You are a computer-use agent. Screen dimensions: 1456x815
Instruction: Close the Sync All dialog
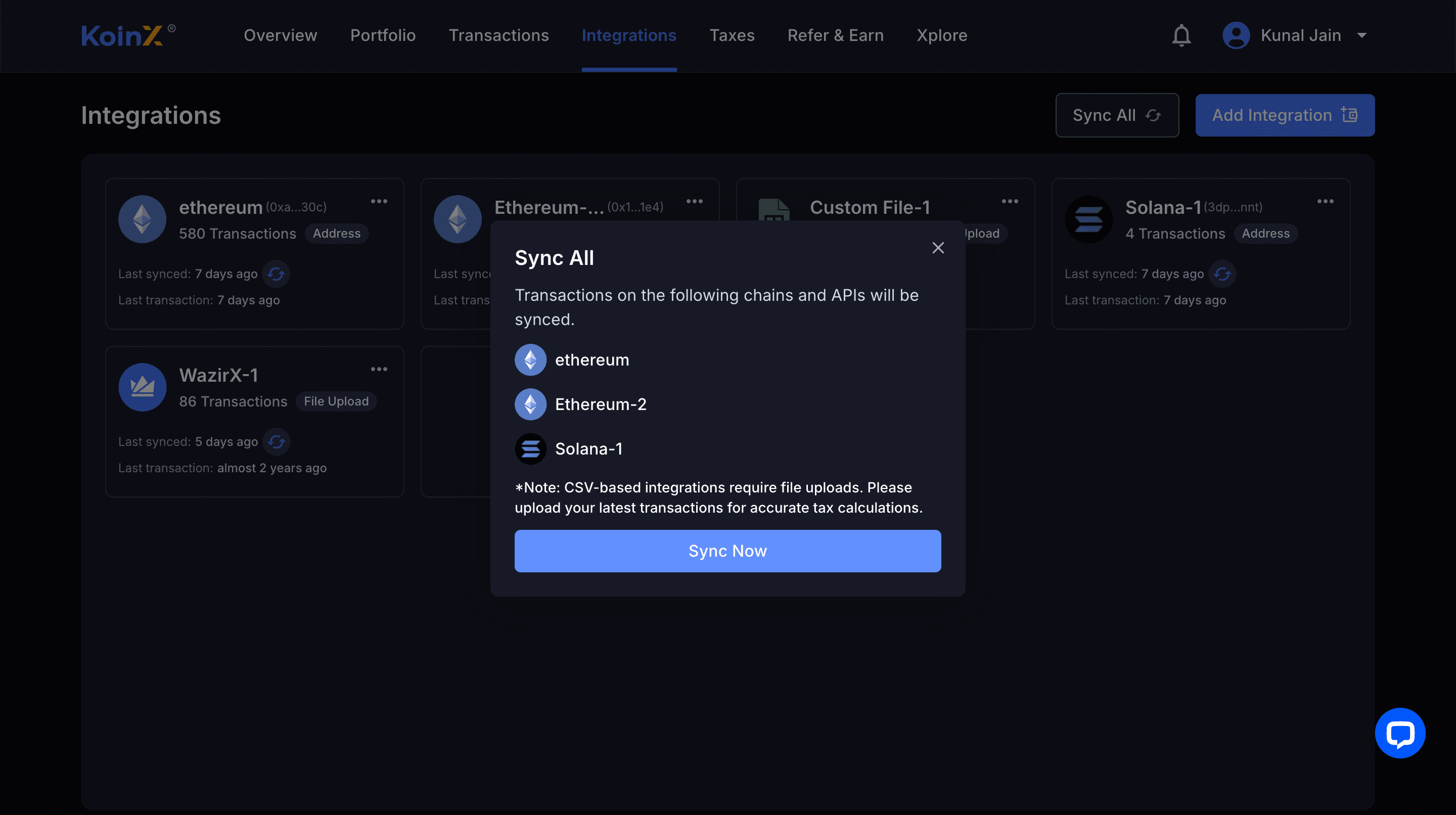point(938,248)
